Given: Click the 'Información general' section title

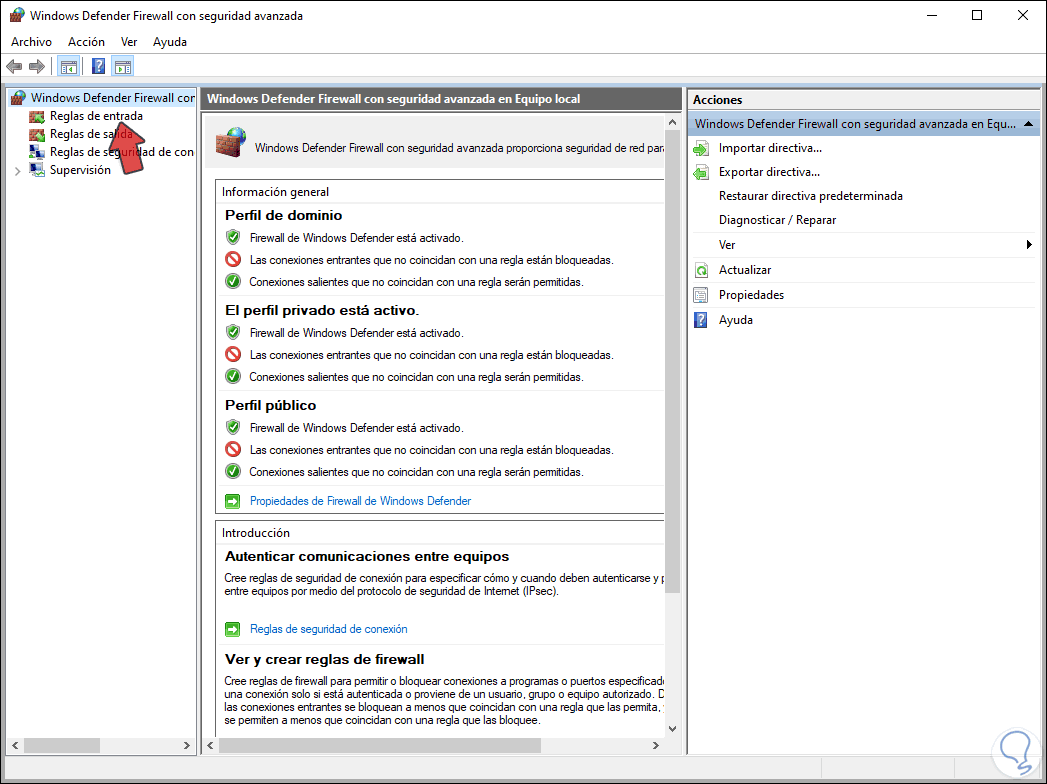Looking at the screenshot, I should (275, 192).
